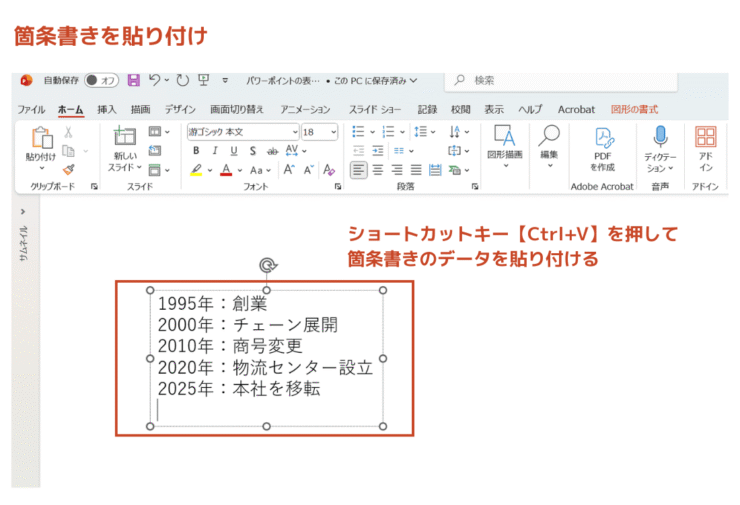Open Font dialog launcher in フォント group
This screenshot has height=505, width=740.
point(338,186)
